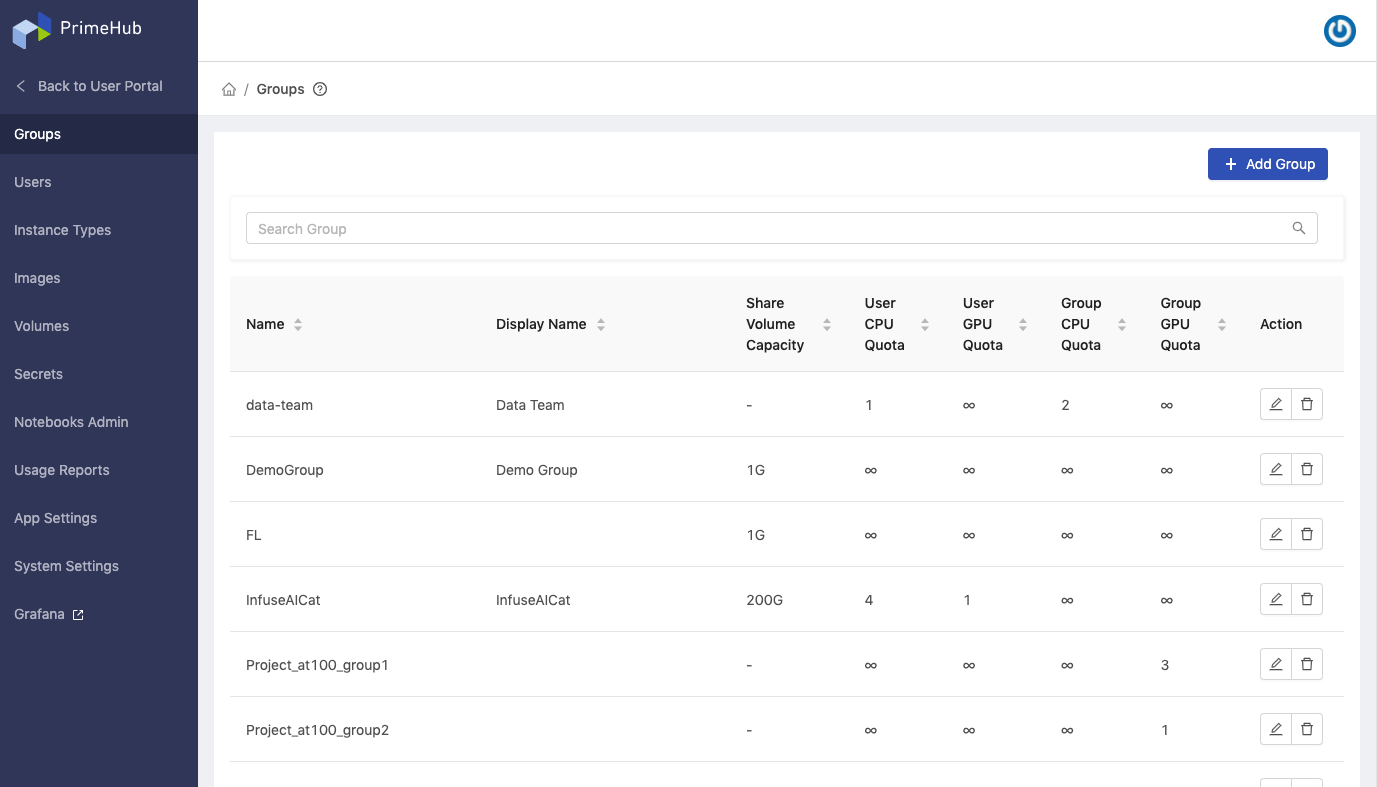Click the data-team name cell

coord(279,405)
